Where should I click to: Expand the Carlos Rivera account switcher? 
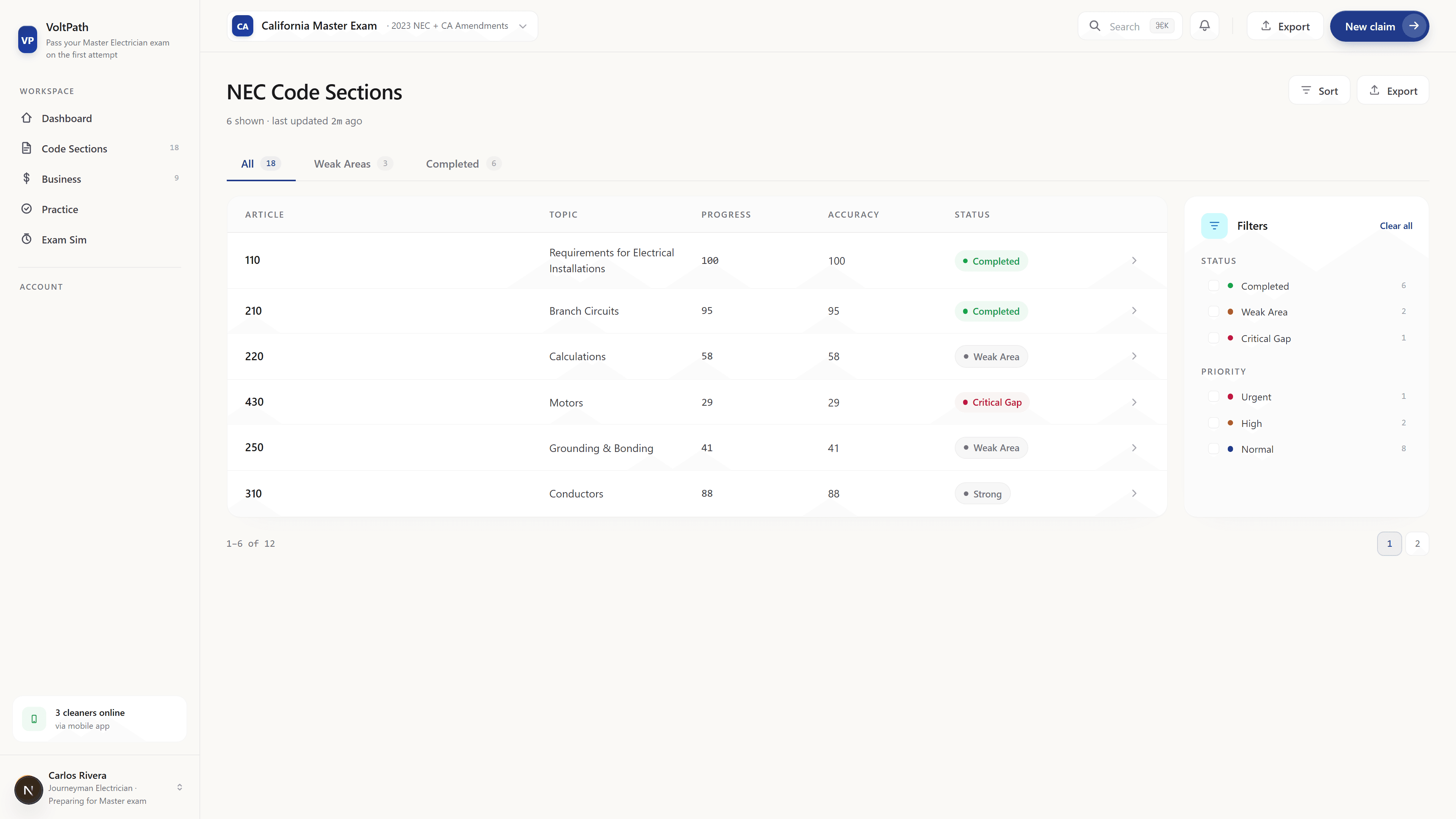(179, 788)
